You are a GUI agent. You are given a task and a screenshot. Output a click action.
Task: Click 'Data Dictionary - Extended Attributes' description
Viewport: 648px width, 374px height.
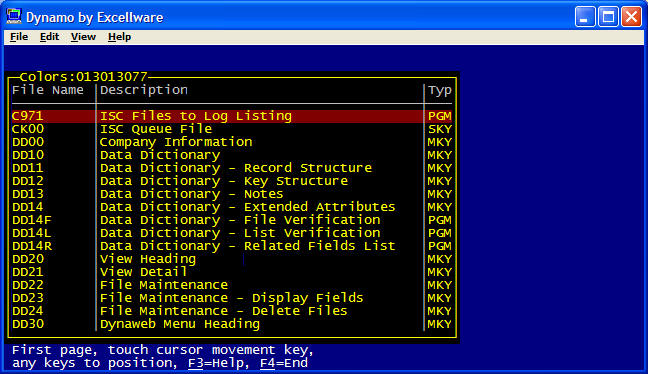tap(248, 207)
